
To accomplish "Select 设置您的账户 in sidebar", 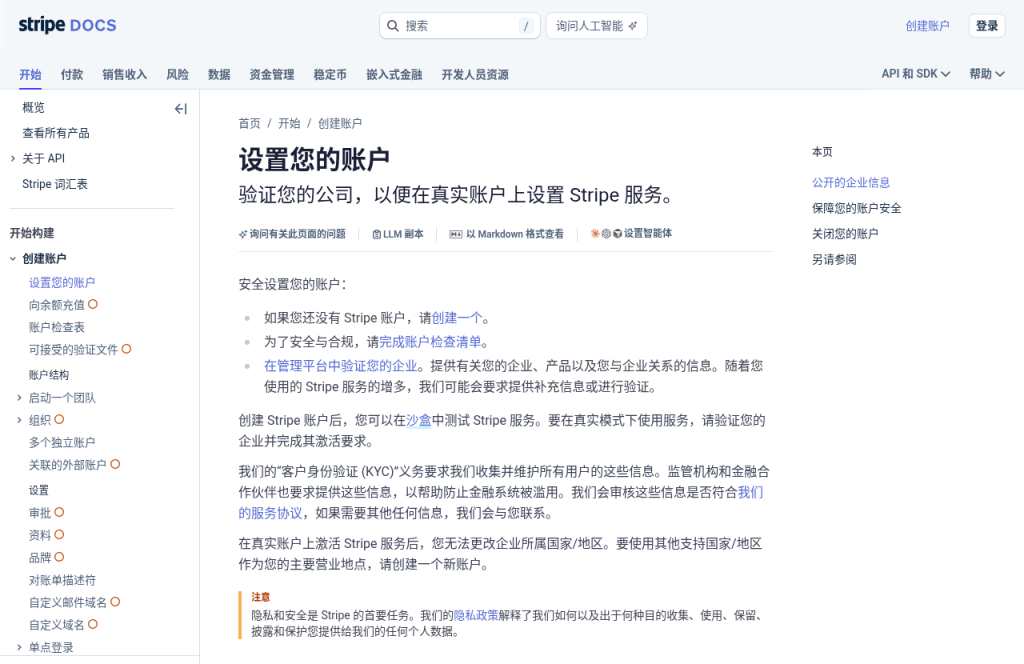I will (x=62, y=283).
